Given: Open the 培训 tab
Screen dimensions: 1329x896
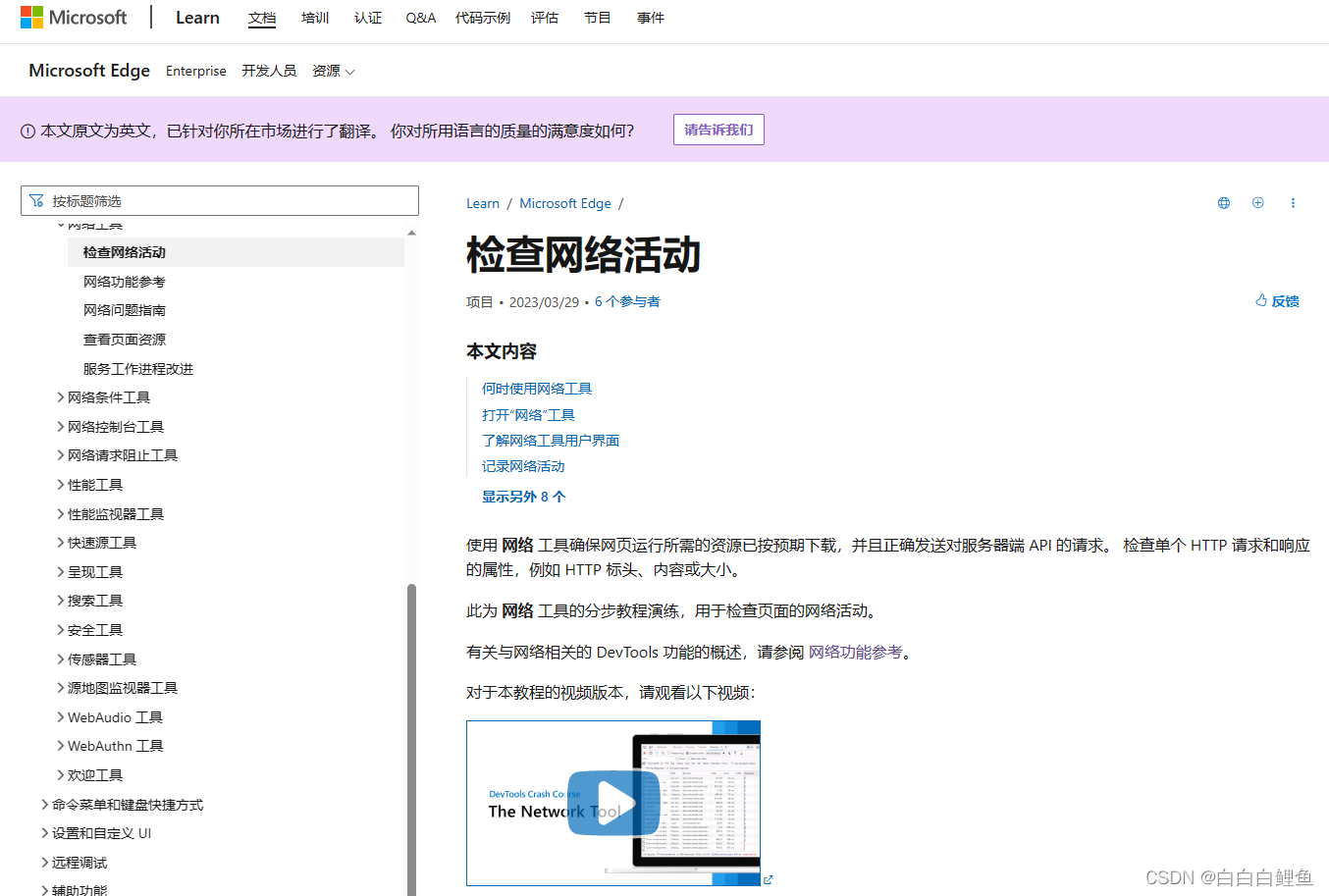Looking at the screenshot, I should (315, 18).
